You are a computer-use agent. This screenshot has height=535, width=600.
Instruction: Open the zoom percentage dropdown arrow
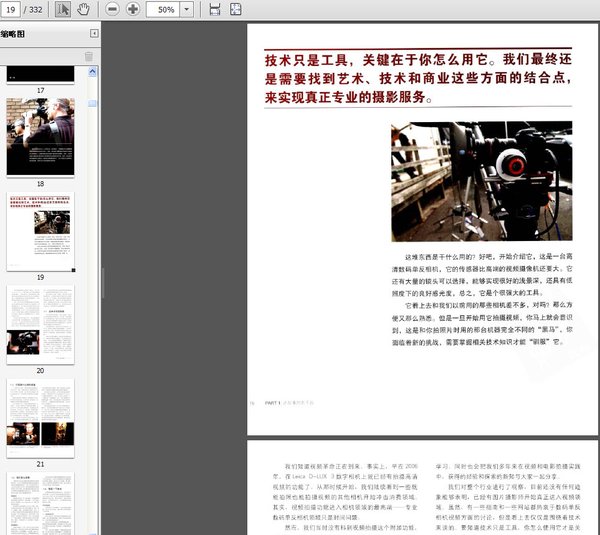[x=186, y=9]
